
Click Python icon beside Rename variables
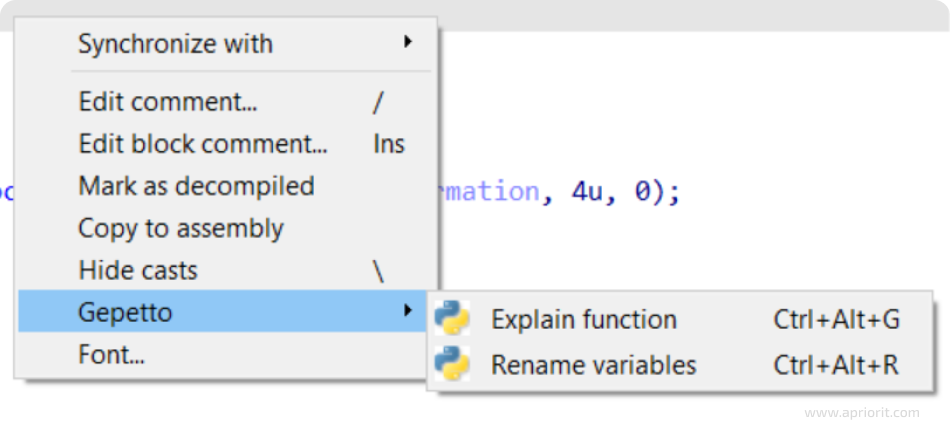(451, 363)
